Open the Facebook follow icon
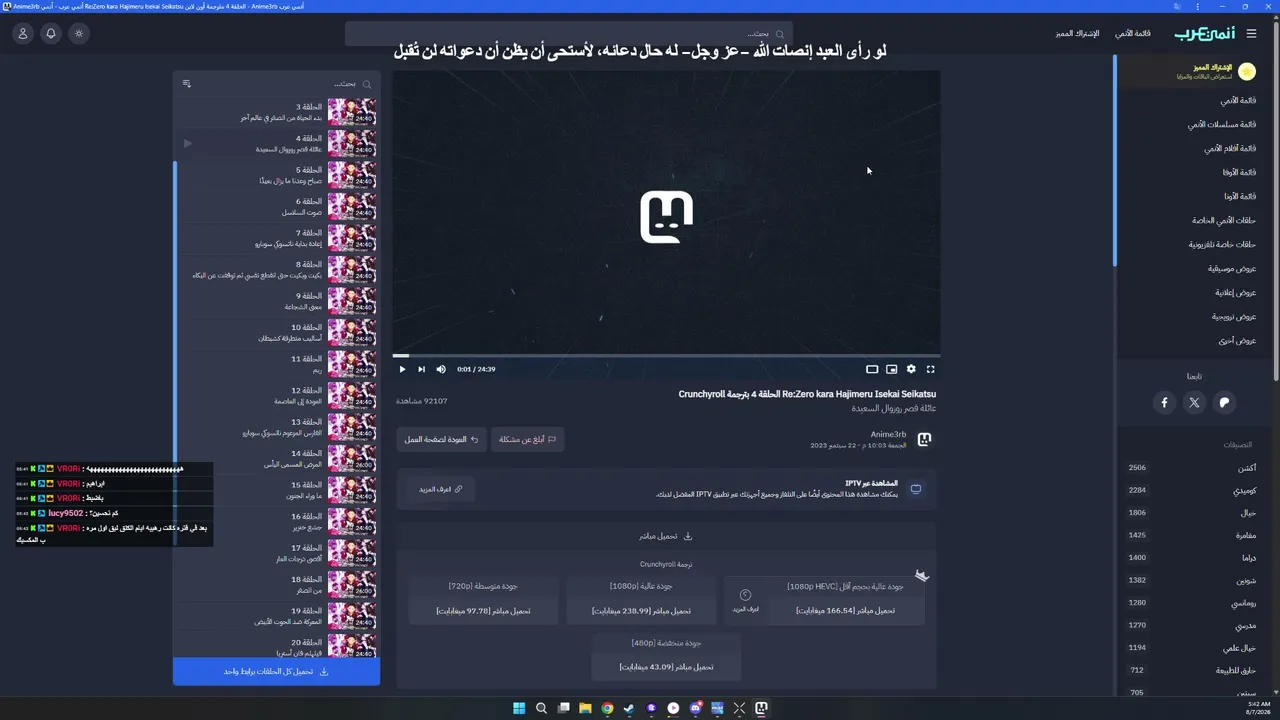The height and width of the screenshot is (720, 1280). point(1164,402)
